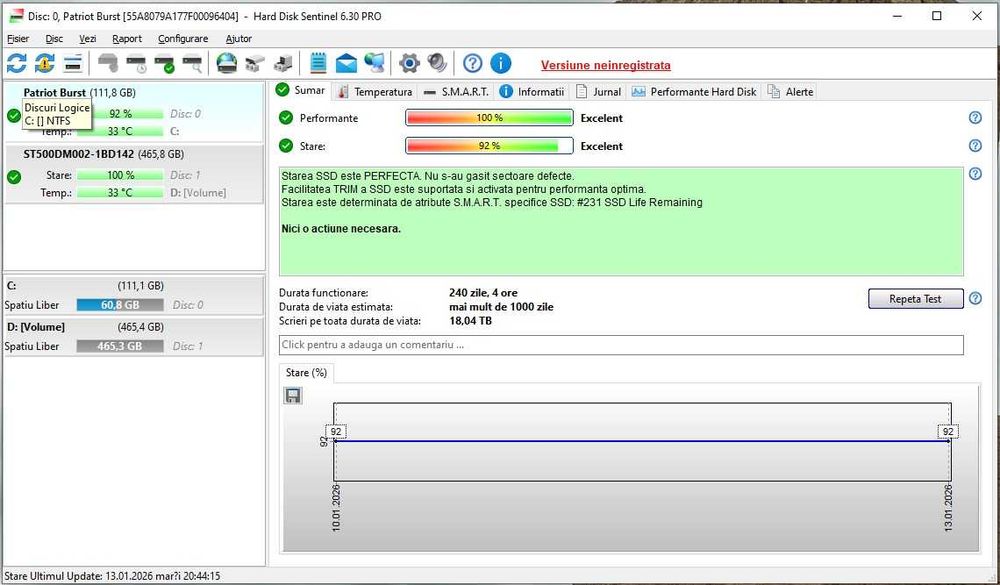The width and height of the screenshot is (1000, 585).
Task: Open the Fisier menu
Action: pyautogui.click(x=18, y=38)
